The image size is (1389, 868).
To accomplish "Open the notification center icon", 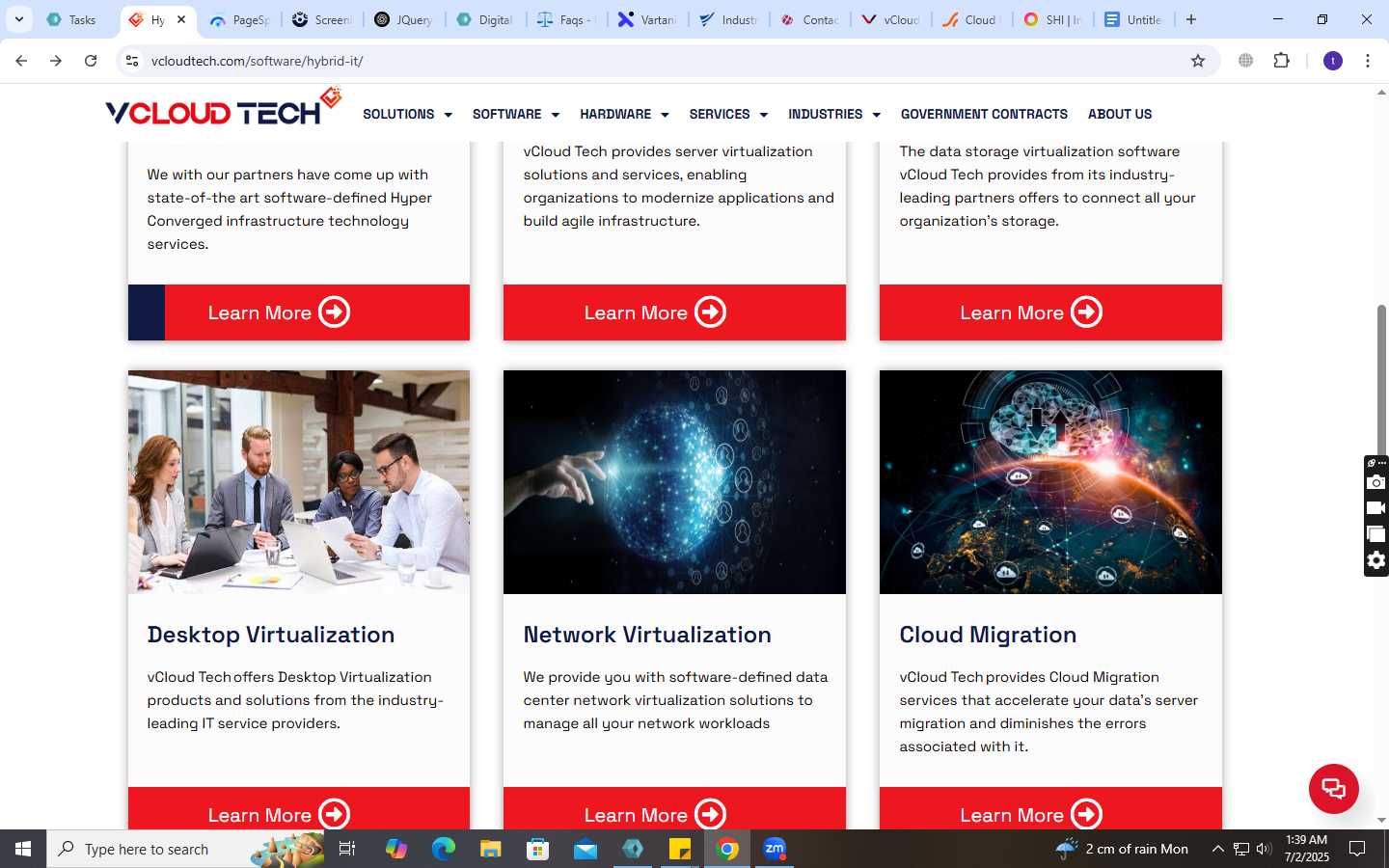I will [x=1357, y=849].
